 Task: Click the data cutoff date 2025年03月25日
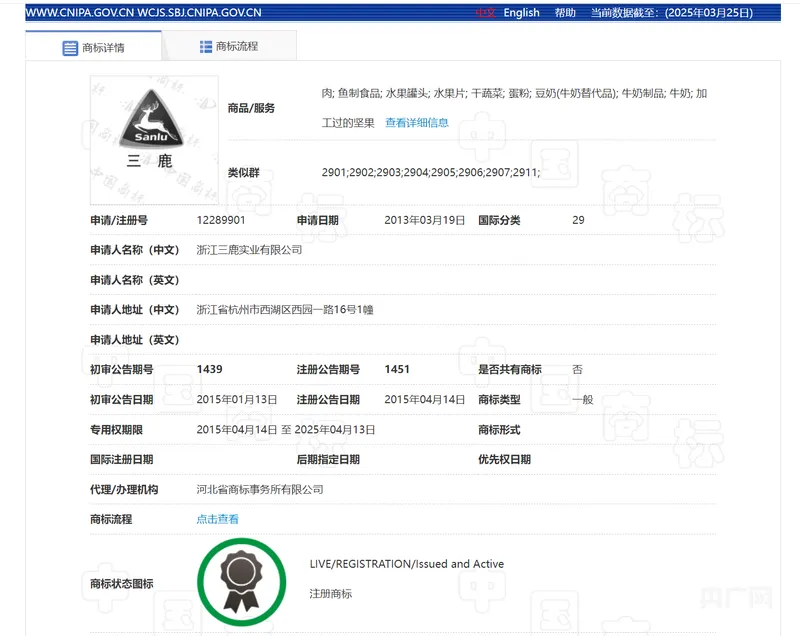pos(709,13)
